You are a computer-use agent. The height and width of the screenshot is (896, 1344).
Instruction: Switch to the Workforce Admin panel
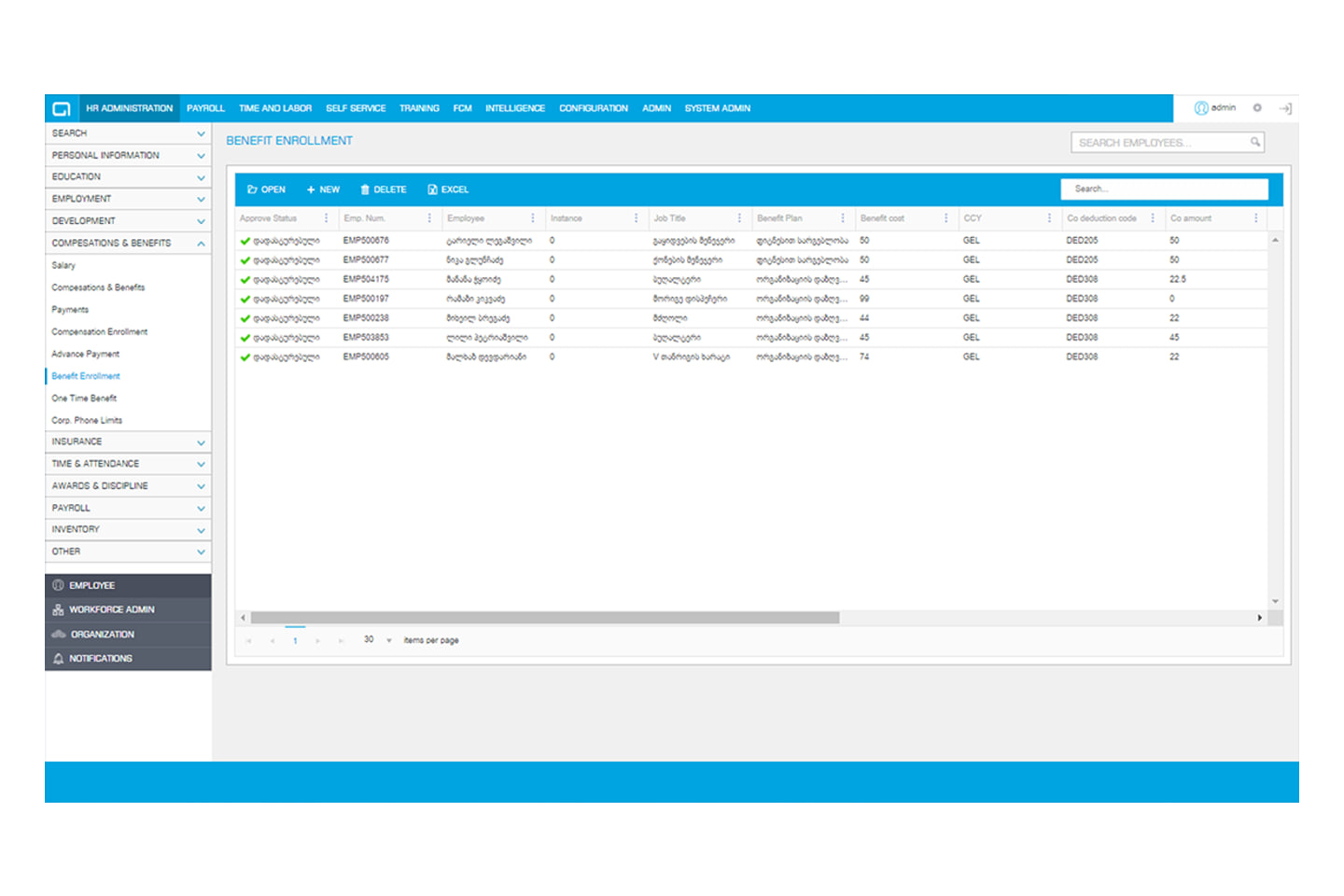coord(128,610)
